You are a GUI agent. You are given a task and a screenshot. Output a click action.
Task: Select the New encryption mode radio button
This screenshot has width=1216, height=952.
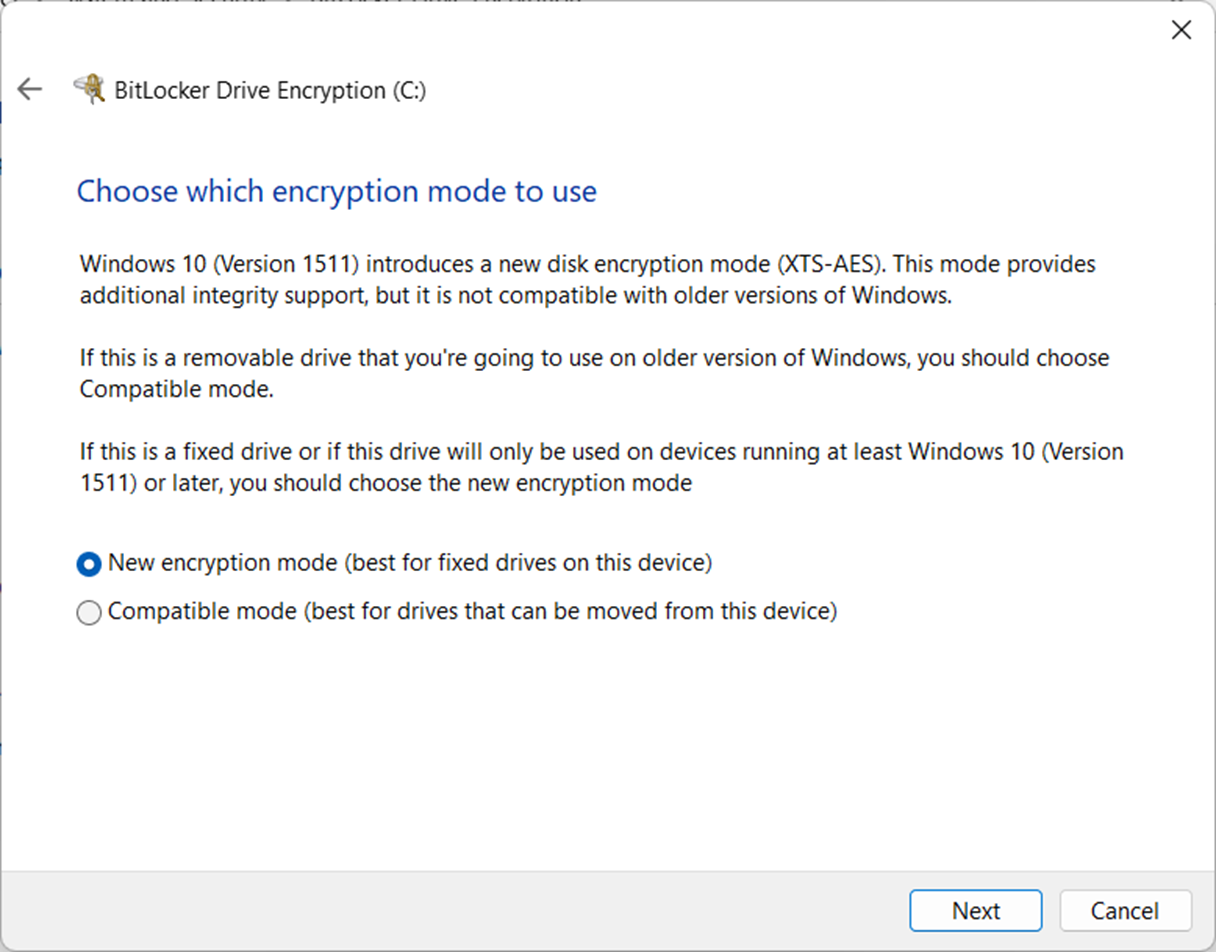[x=89, y=565]
